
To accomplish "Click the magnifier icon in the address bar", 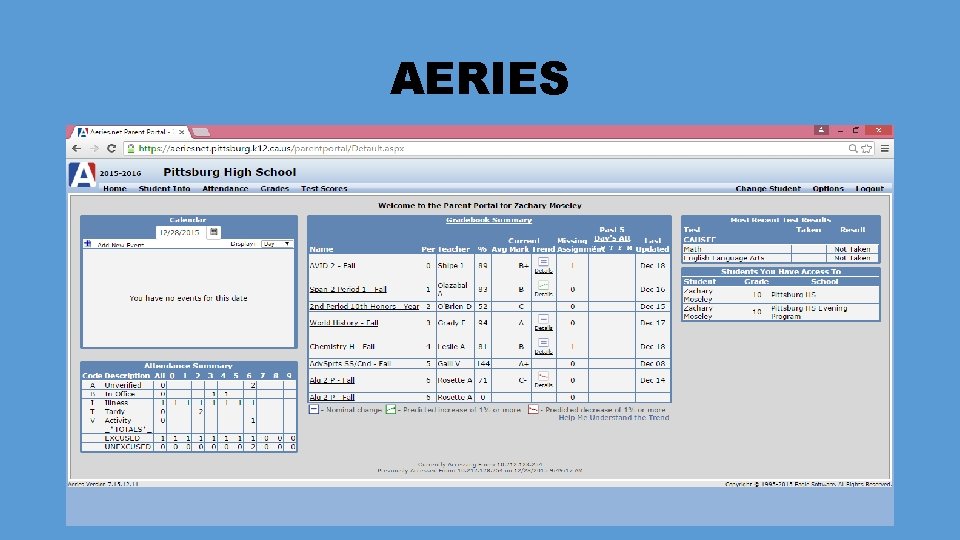I will 852,148.
